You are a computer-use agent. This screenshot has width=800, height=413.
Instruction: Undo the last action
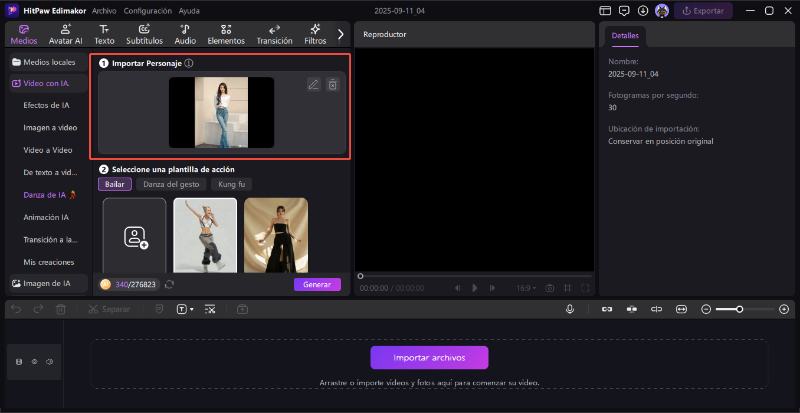tap(16, 309)
